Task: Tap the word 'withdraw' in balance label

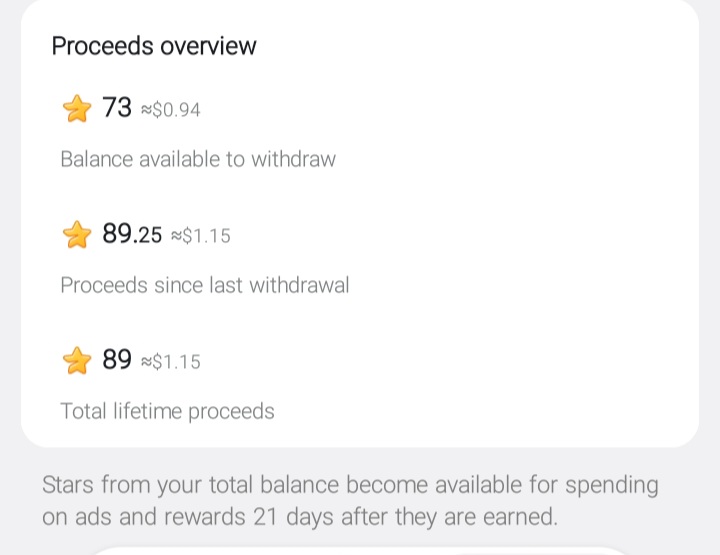Action: tap(293, 159)
